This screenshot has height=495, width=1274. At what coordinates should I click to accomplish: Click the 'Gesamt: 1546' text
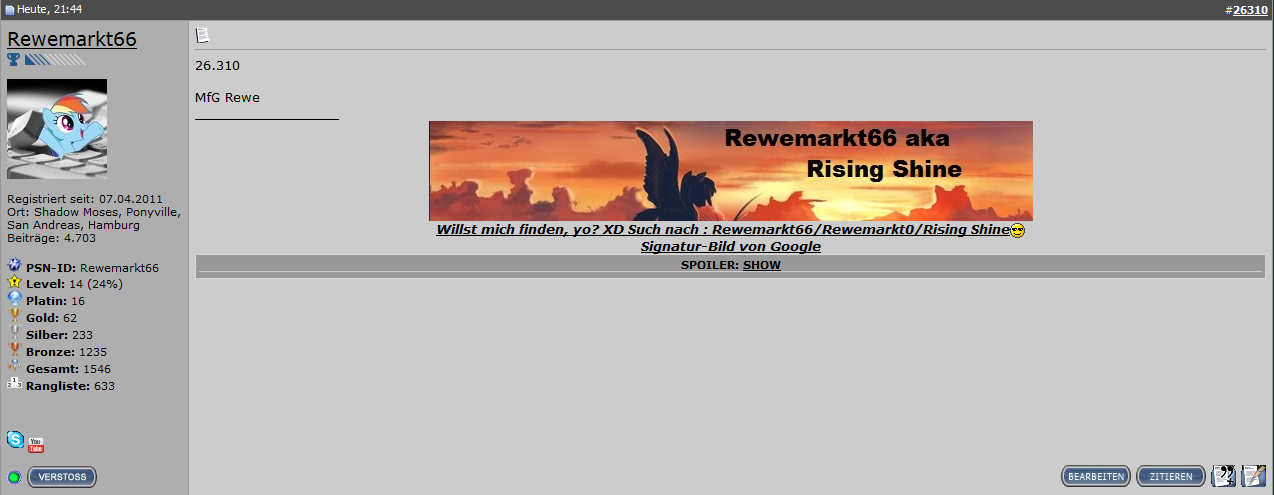(x=68, y=369)
